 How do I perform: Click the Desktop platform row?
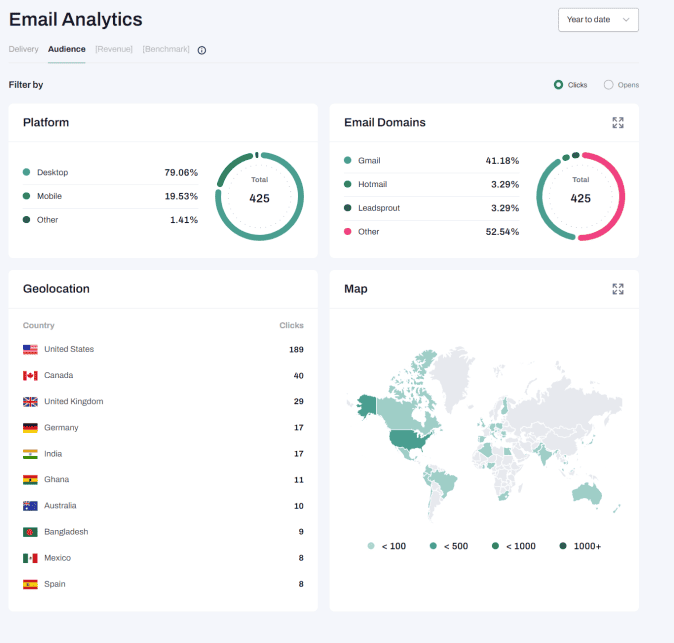[x=110, y=172]
